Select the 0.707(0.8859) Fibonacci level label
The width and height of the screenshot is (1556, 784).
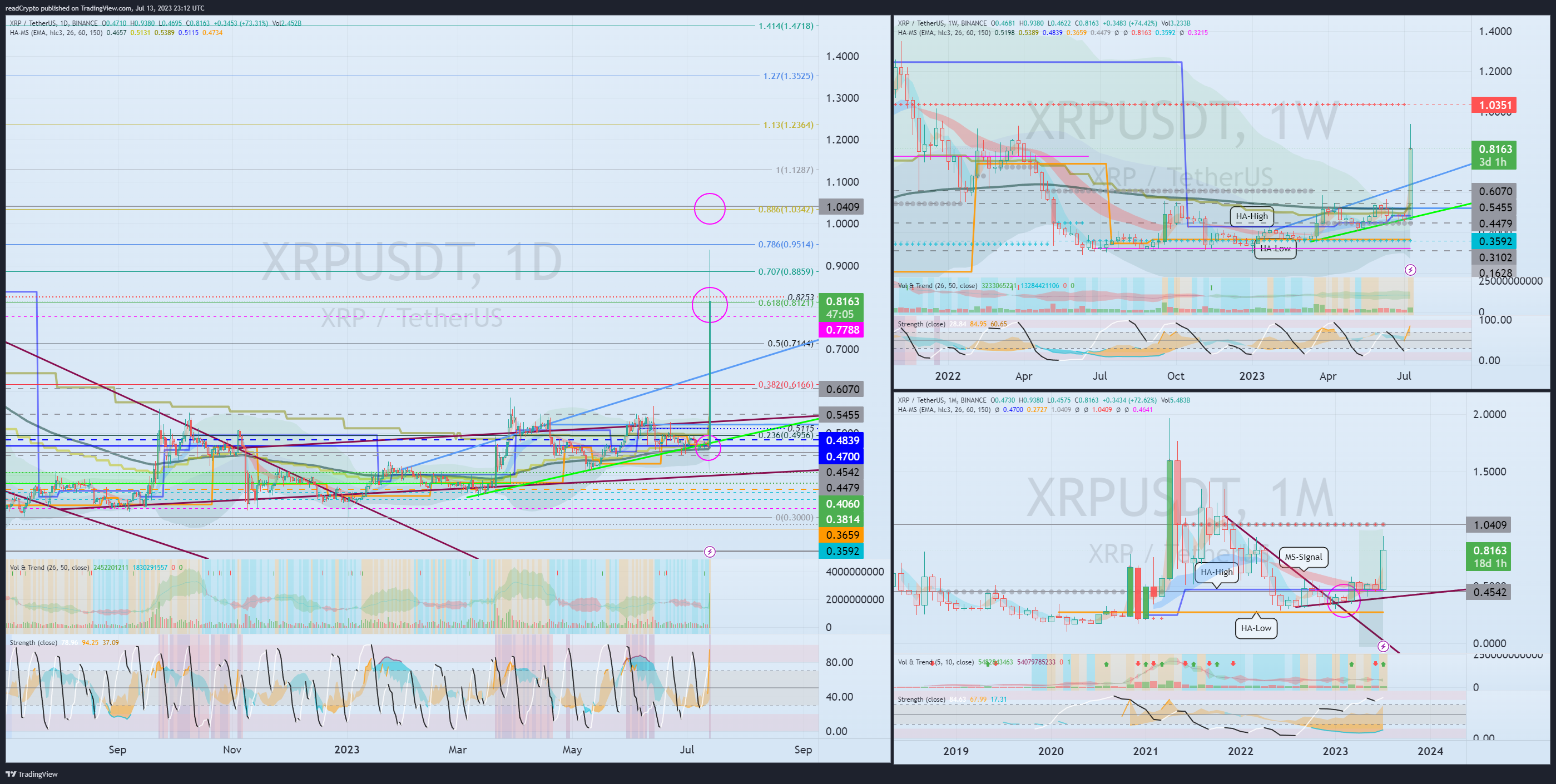point(786,272)
